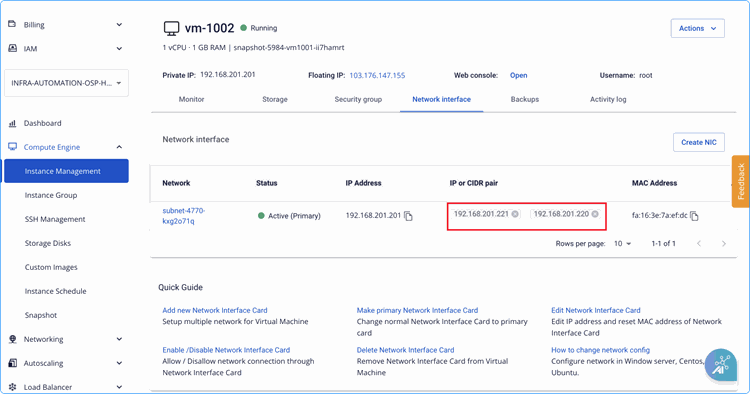This screenshot has width=750, height=394.
Task: Open the INFRA-AUTOMATION-OSP project dropdown
Action: (x=66, y=83)
